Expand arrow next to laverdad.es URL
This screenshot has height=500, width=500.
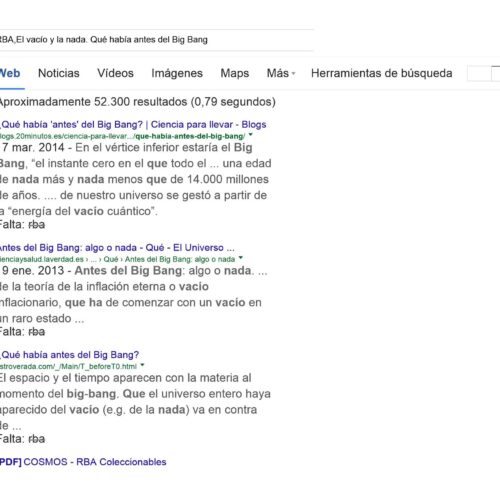click(x=241, y=258)
